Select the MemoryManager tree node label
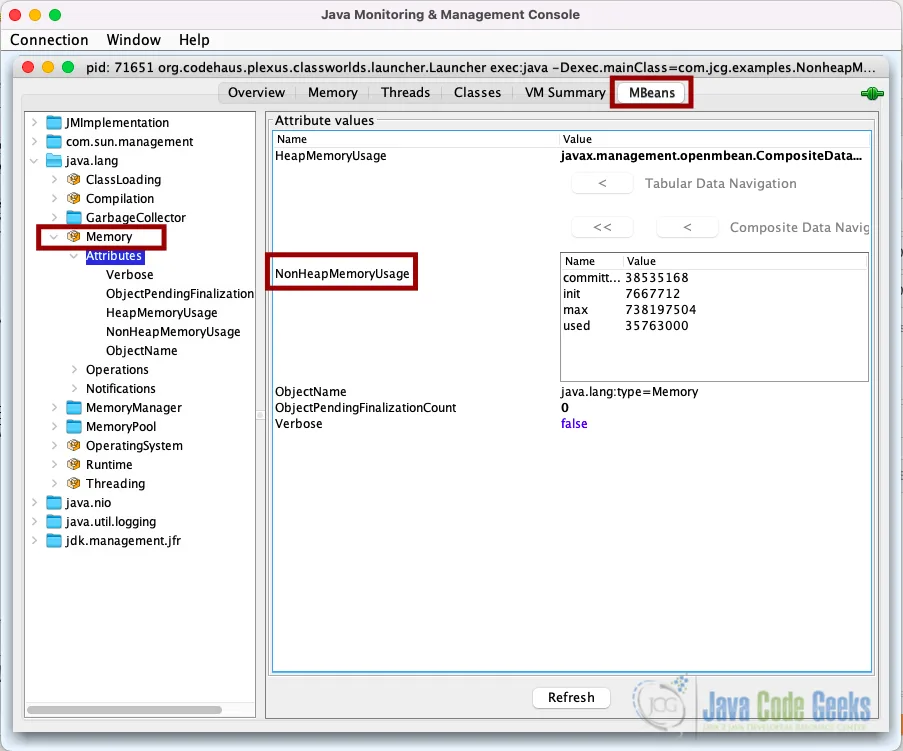Viewport: 903px width, 751px height. click(134, 408)
